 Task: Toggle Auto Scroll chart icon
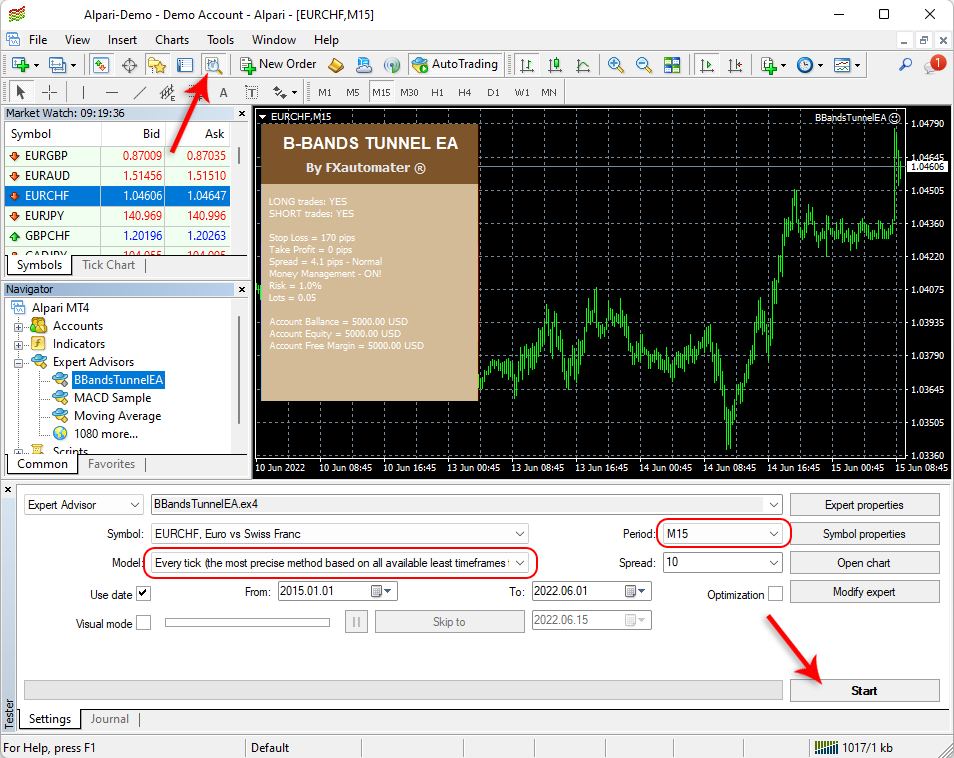707,65
